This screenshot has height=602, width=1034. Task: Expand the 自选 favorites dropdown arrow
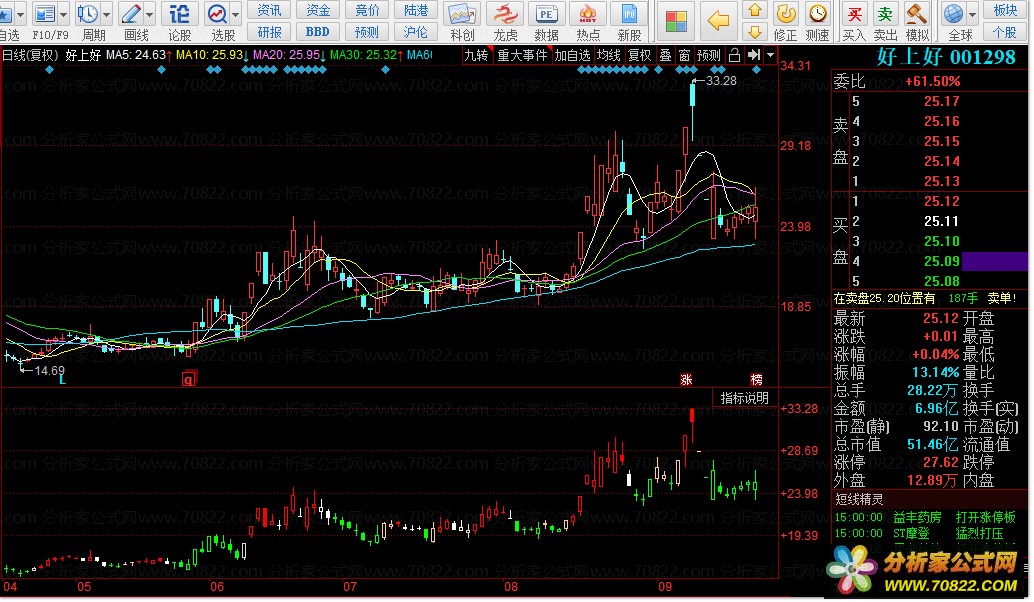(x=20, y=14)
